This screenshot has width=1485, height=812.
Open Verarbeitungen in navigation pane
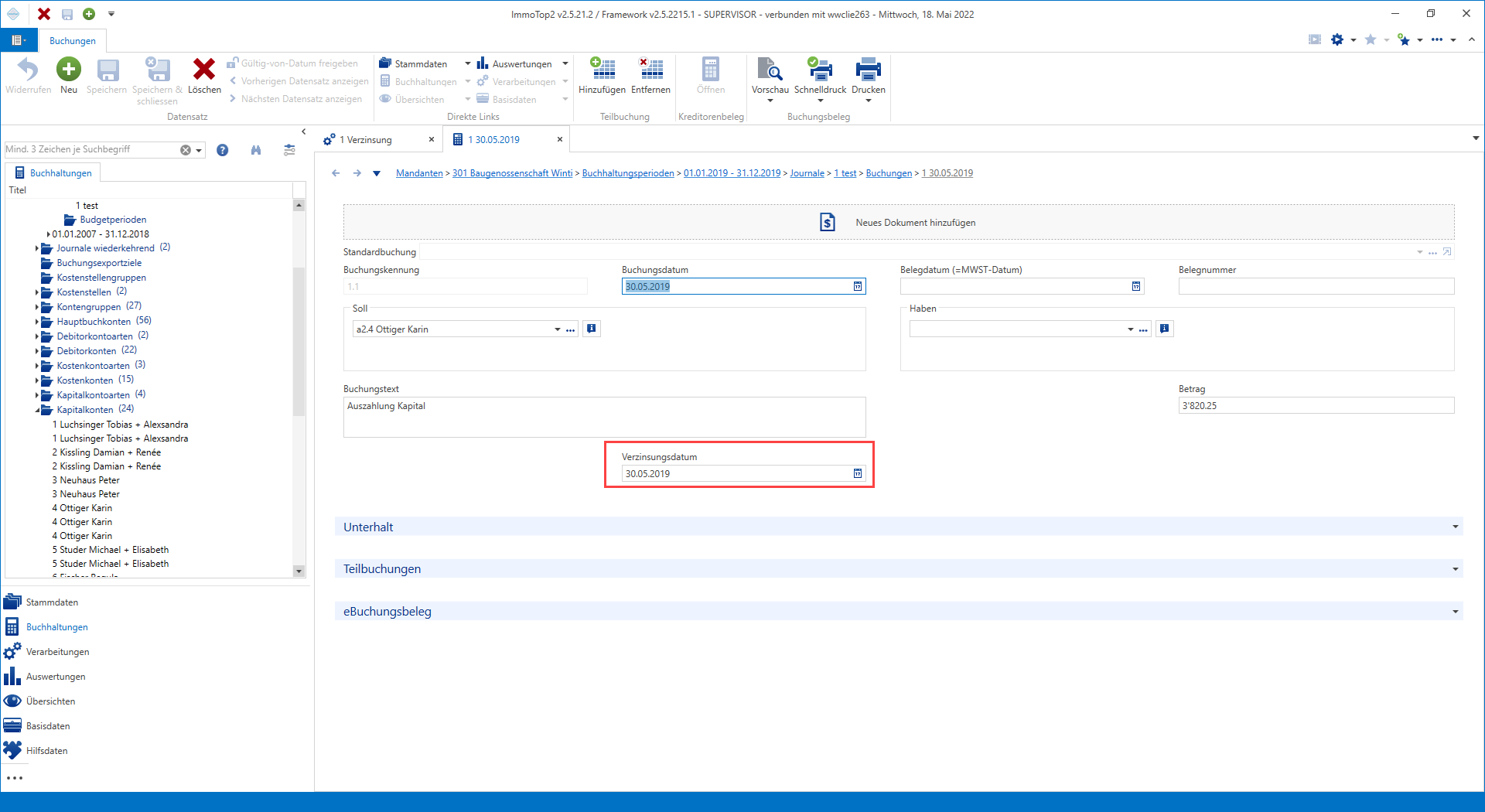[57, 652]
